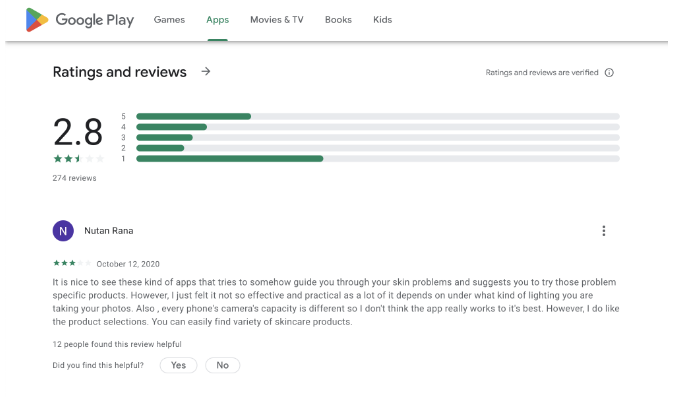Click the review's three-star rating
This screenshot has height=397, width=673.
(72, 263)
